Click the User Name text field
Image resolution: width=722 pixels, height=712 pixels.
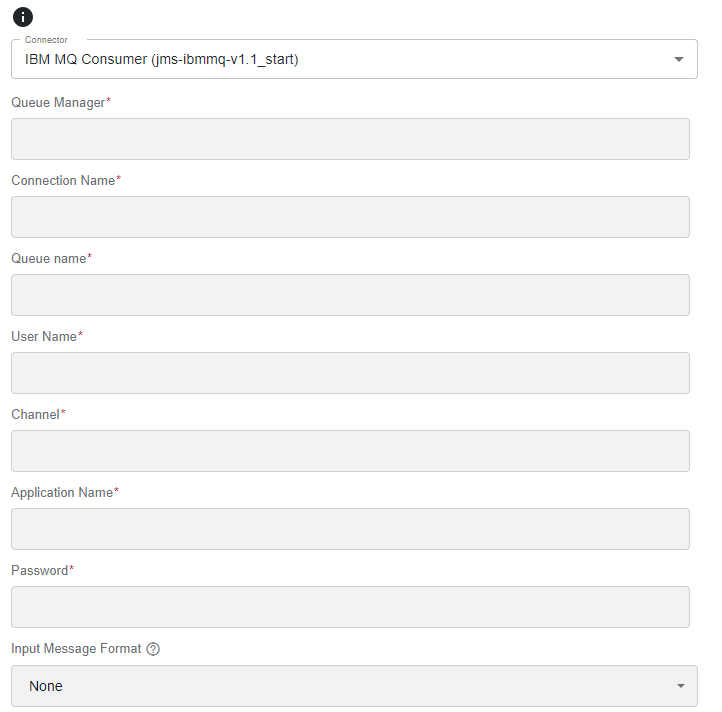click(x=350, y=373)
